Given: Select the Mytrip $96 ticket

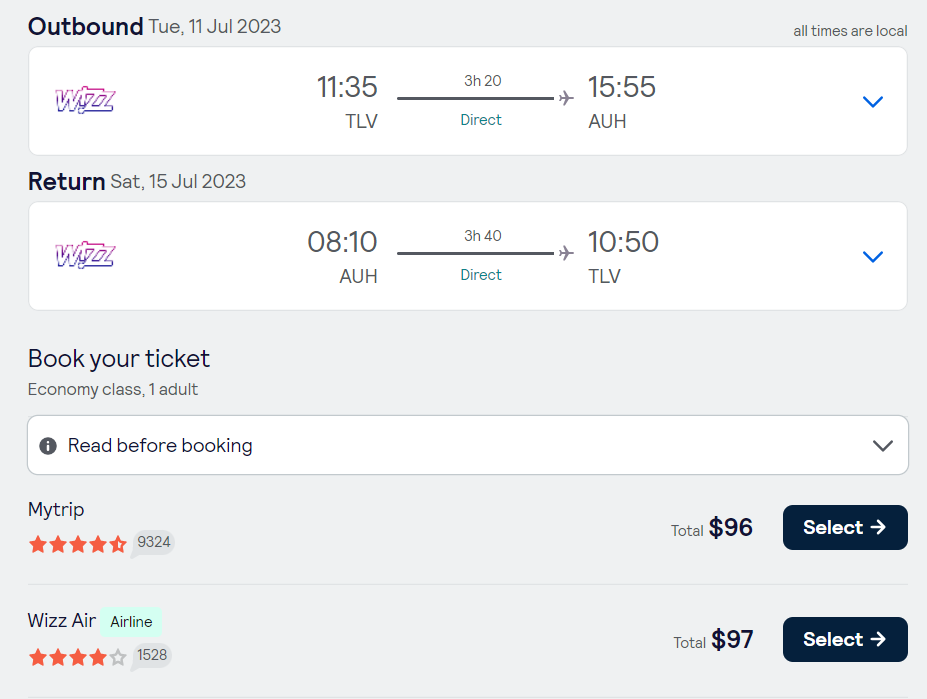Looking at the screenshot, I should click(x=844, y=527).
